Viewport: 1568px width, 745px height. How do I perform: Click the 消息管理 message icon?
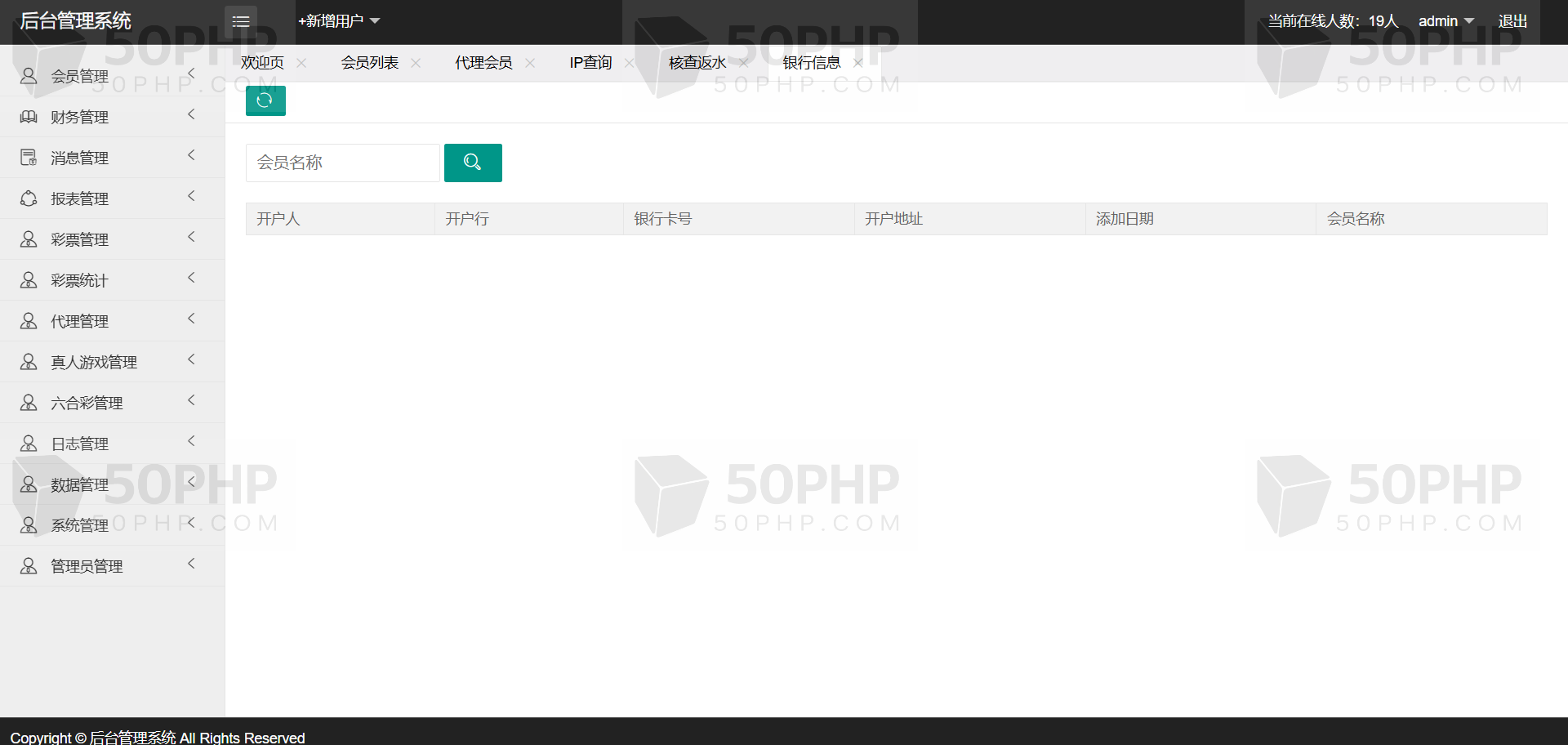pos(29,158)
